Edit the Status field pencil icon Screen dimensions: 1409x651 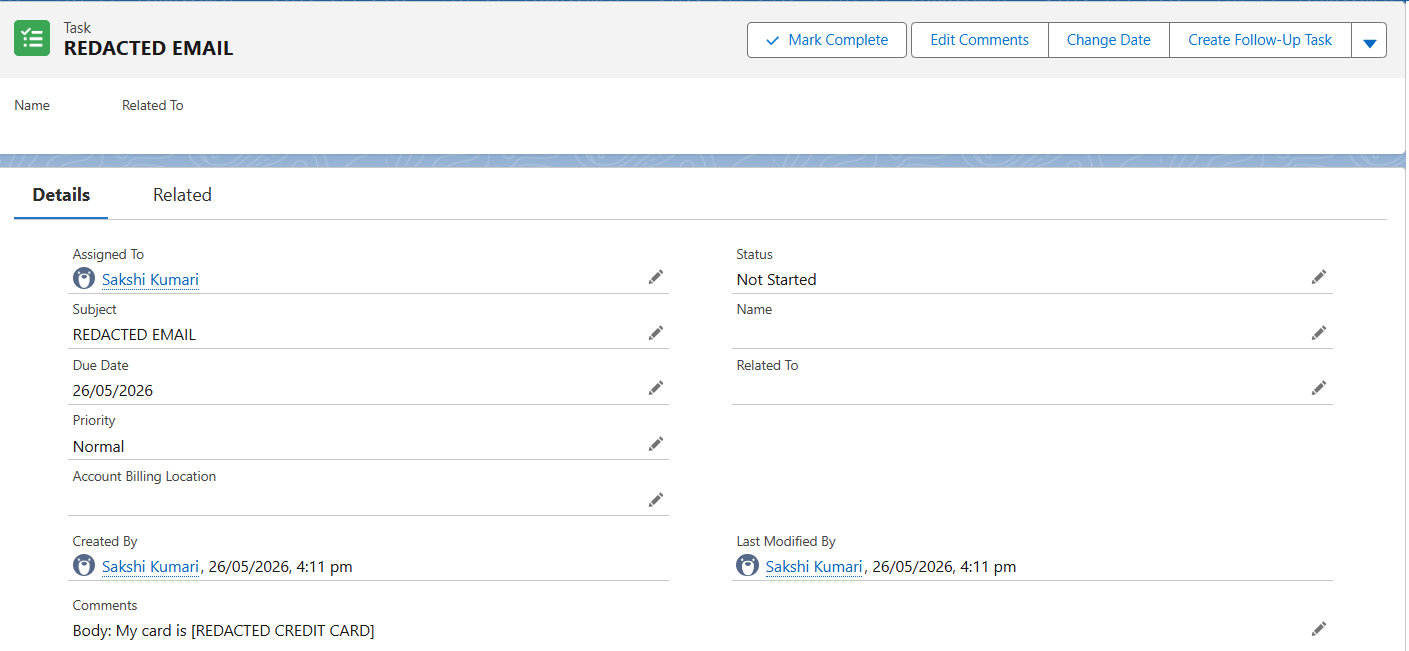(x=1319, y=277)
